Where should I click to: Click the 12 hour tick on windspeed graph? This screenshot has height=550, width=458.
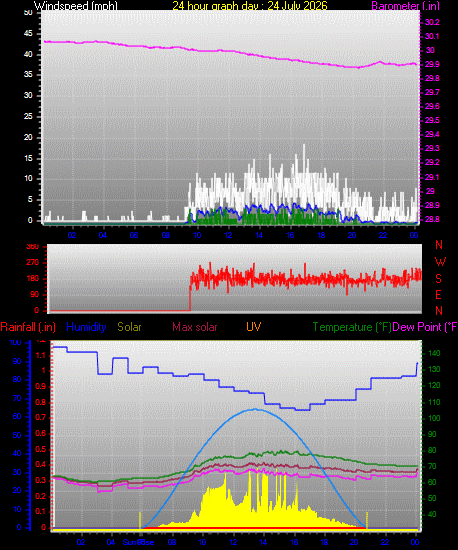tap(228, 235)
